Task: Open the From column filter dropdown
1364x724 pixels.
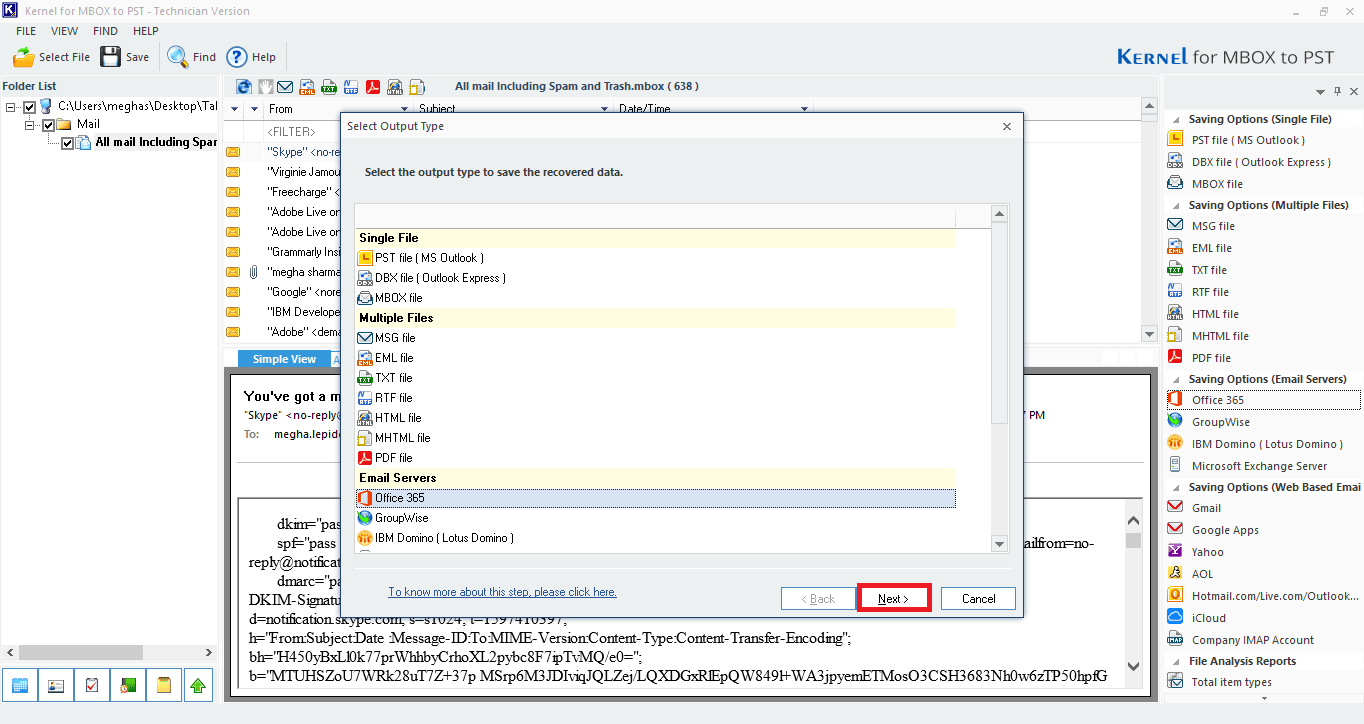Action: [x=405, y=109]
